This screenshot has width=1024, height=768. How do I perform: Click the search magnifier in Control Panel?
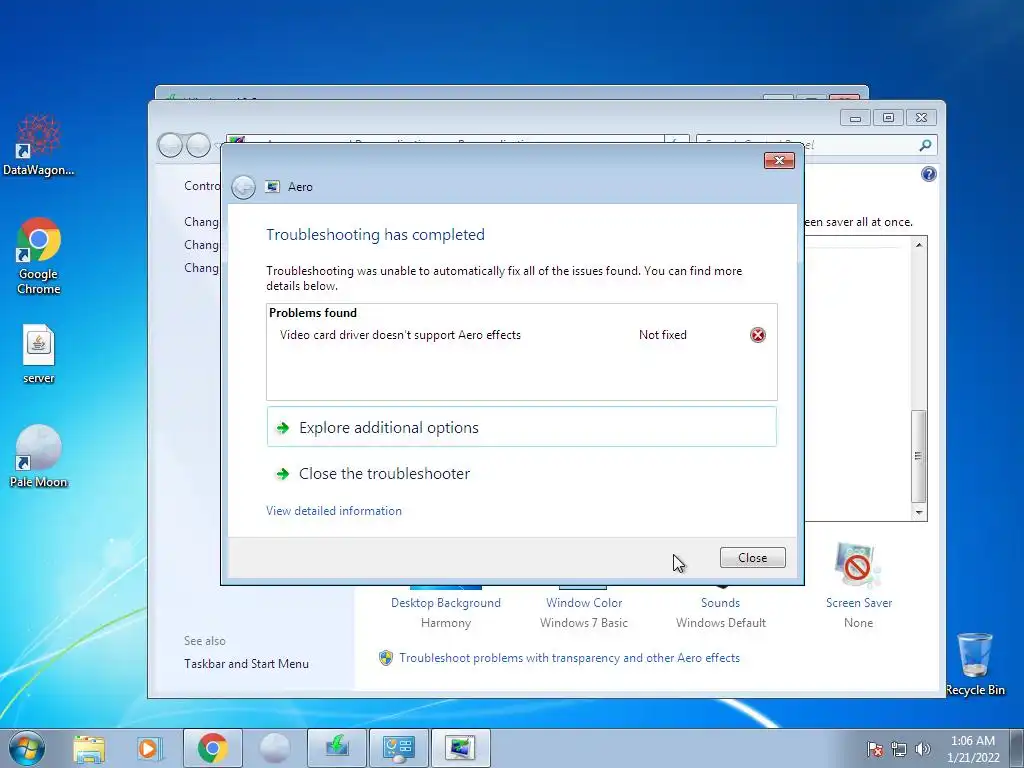pyautogui.click(x=925, y=145)
